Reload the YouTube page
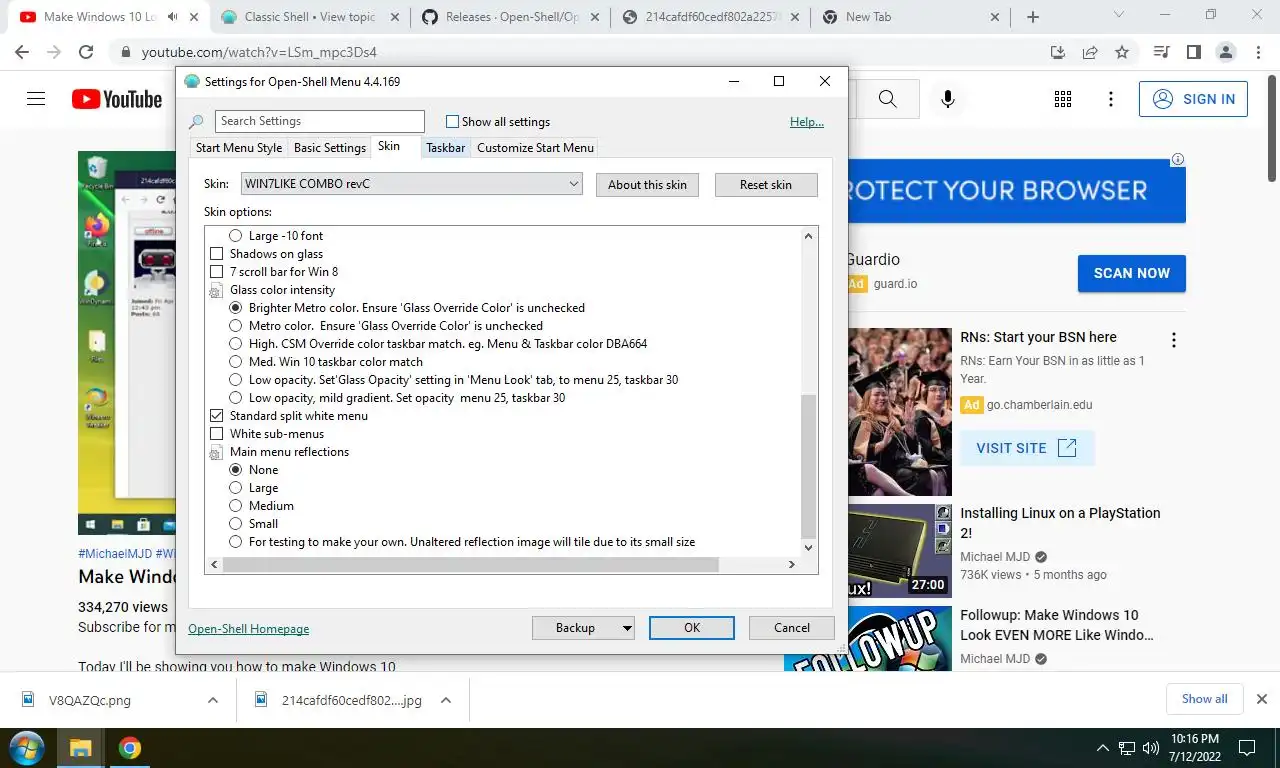The width and height of the screenshot is (1280, 768). [x=86, y=52]
